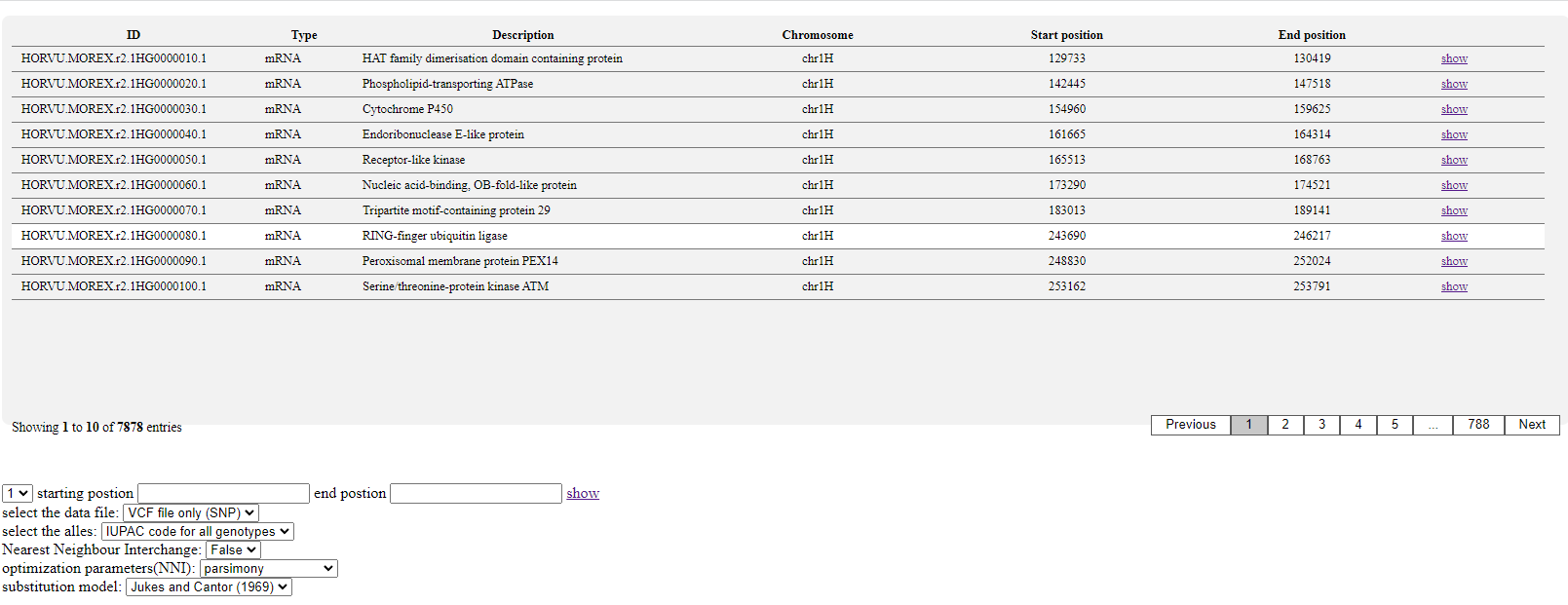
Task: Click show link for Serine/threonine-protein kinase ATM
Action: (x=1454, y=286)
